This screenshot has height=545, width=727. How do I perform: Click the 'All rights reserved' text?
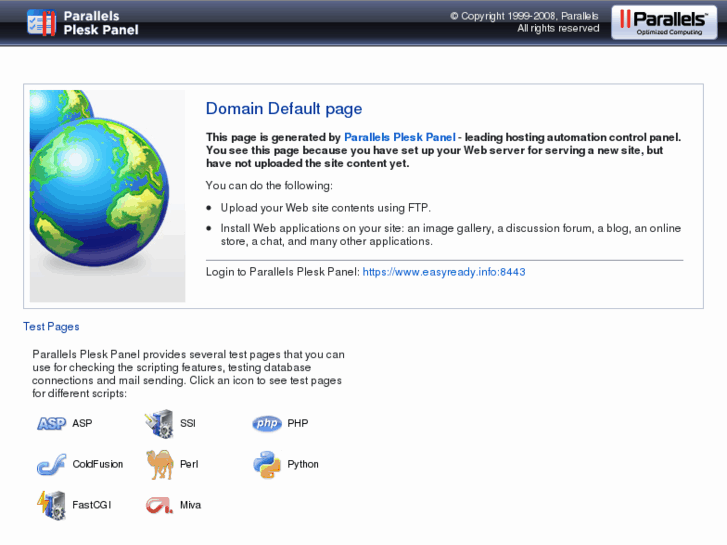click(558, 29)
